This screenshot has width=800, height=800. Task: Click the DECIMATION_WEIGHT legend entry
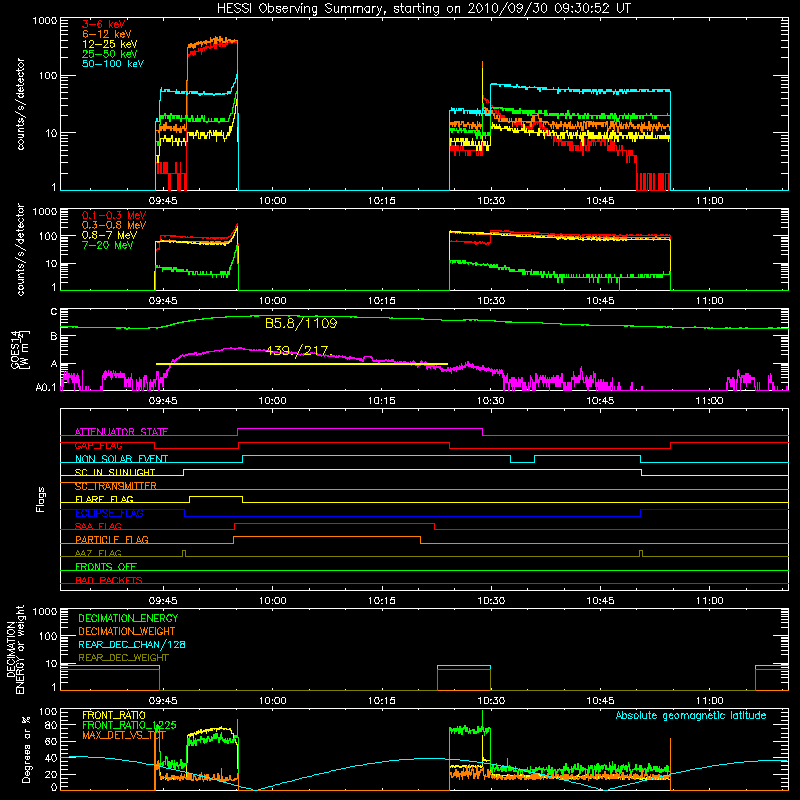(x=127, y=631)
